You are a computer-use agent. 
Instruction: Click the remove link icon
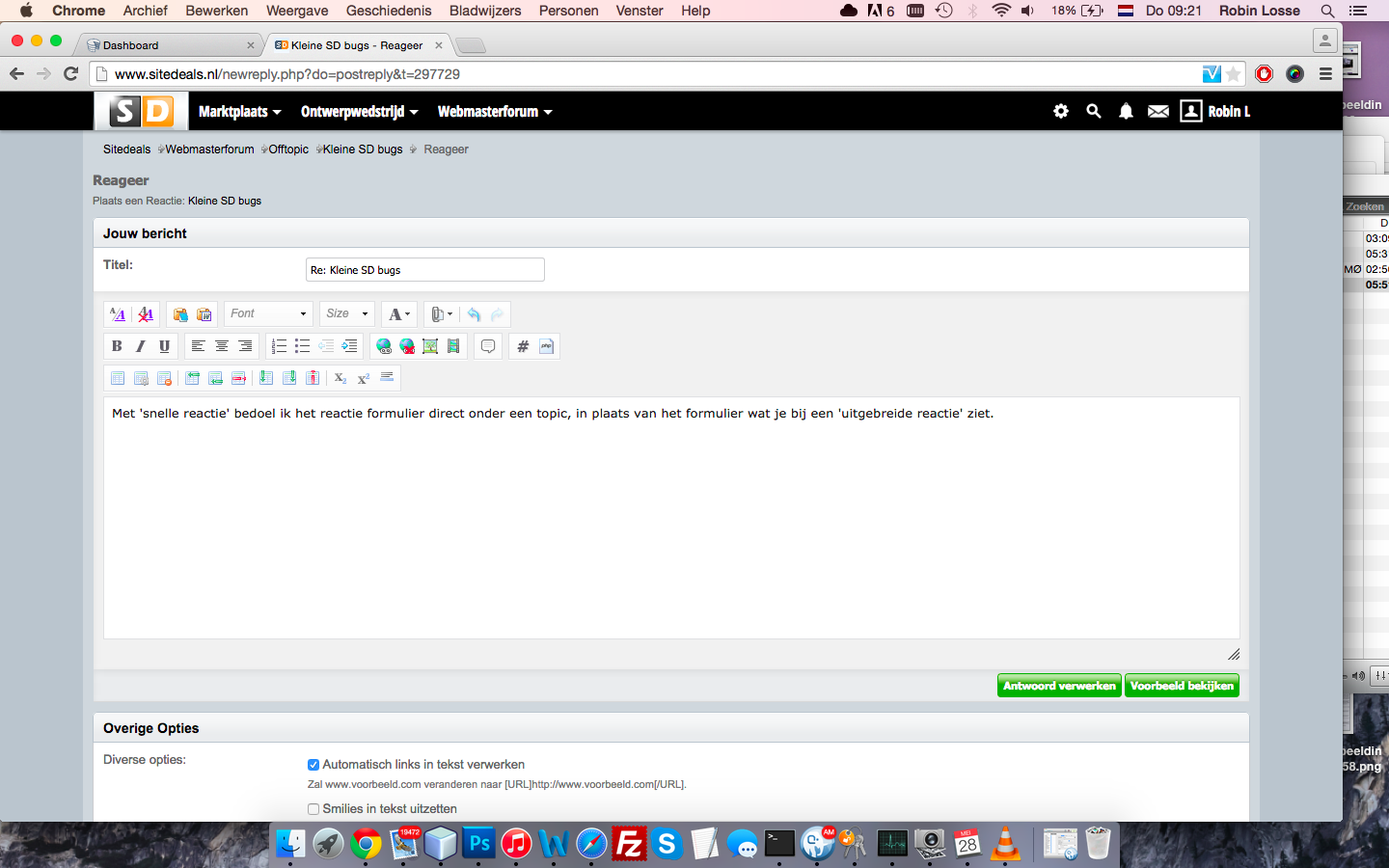[x=407, y=346]
